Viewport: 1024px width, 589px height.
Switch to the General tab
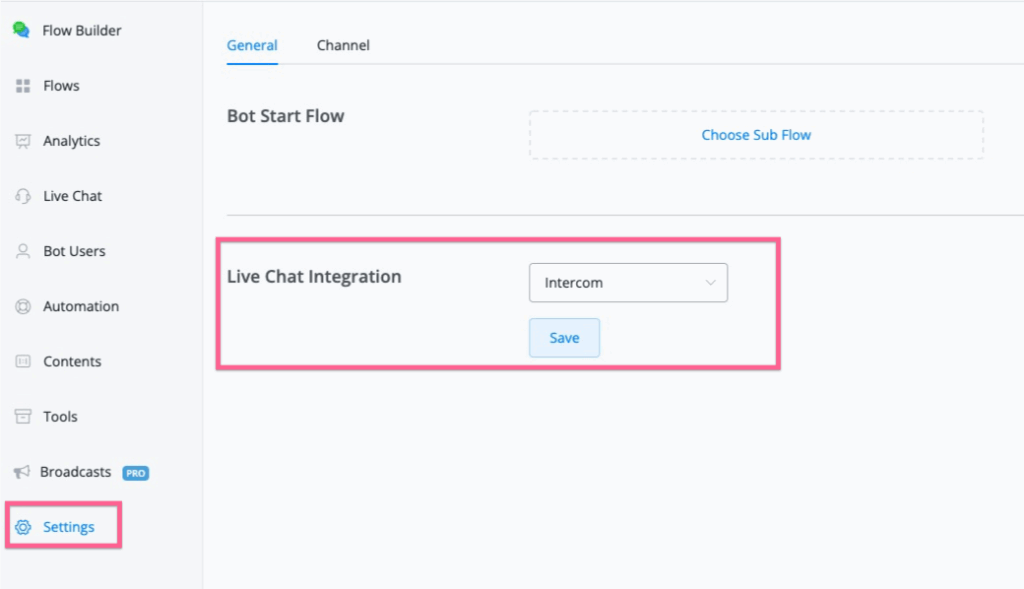point(252,45)
